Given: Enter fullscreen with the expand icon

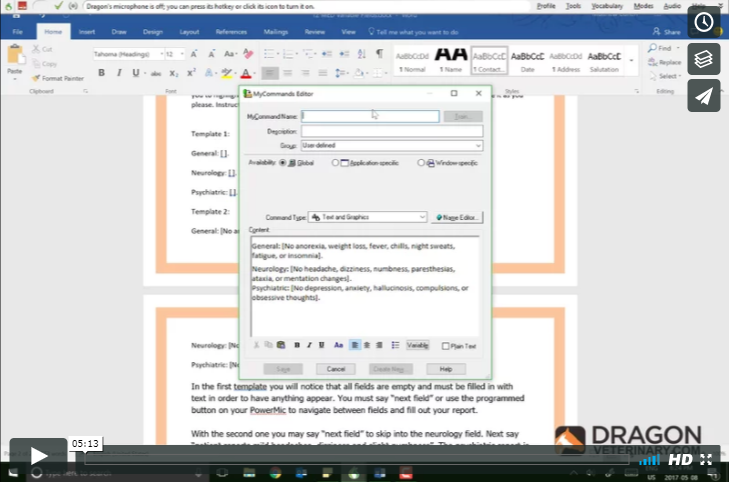Looking at the screenshot, I should pyautogui.click(x=706, y=460).
